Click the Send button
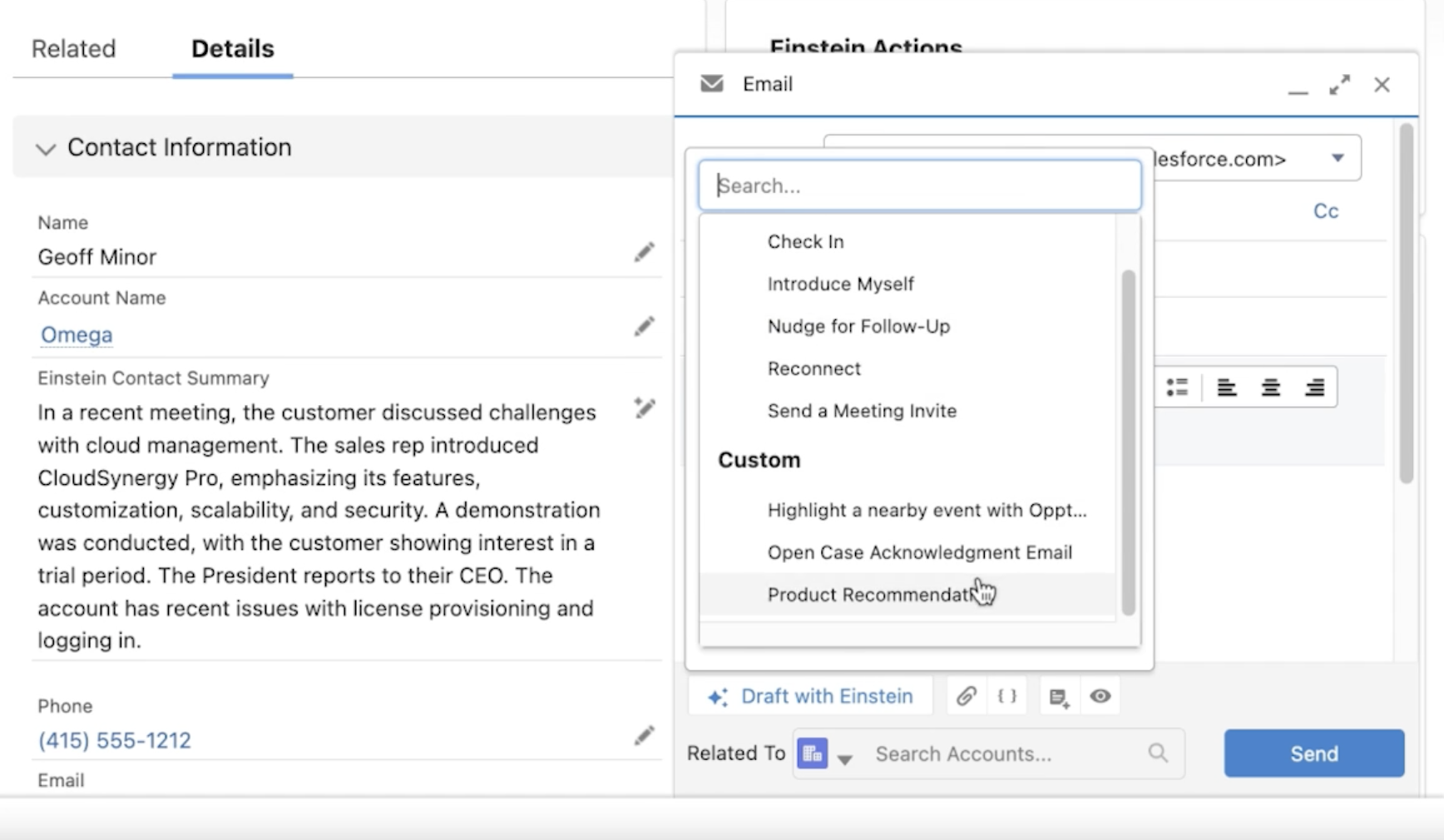The image size is (1444, 840). [1314, 754]
